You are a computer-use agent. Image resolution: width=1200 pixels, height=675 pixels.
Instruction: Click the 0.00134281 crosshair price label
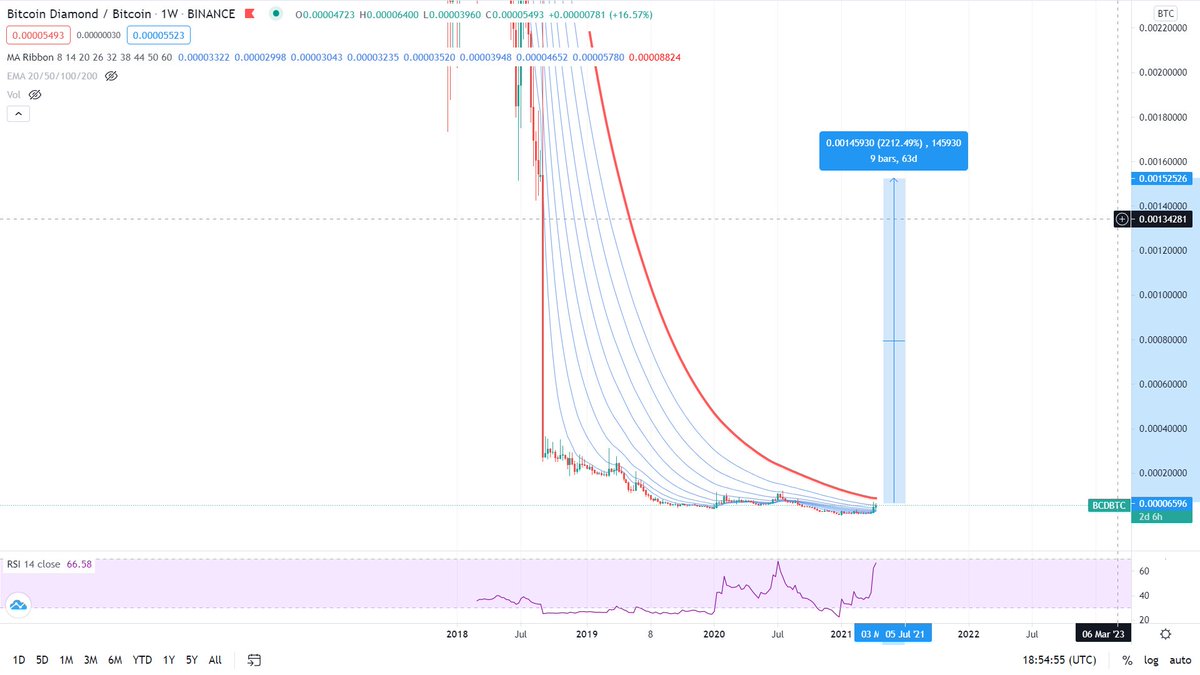[1162, 219]
